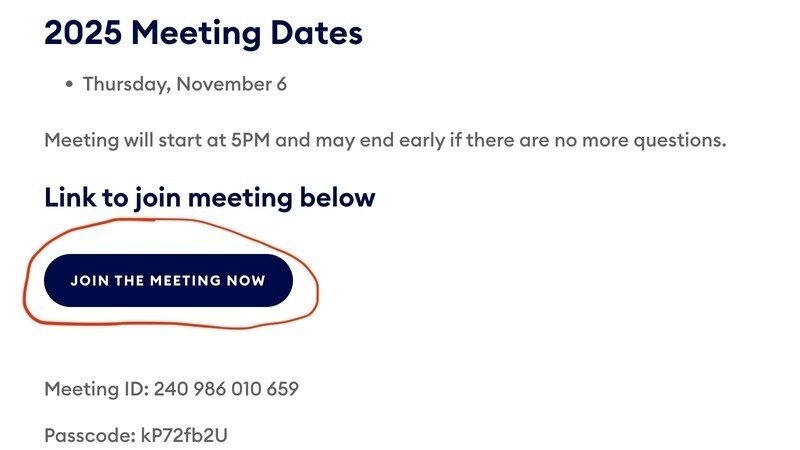The height and width of the screenshot is (450, 800).
Task: Select the Thursday, November 6 list item
Action: pos(184,84)
